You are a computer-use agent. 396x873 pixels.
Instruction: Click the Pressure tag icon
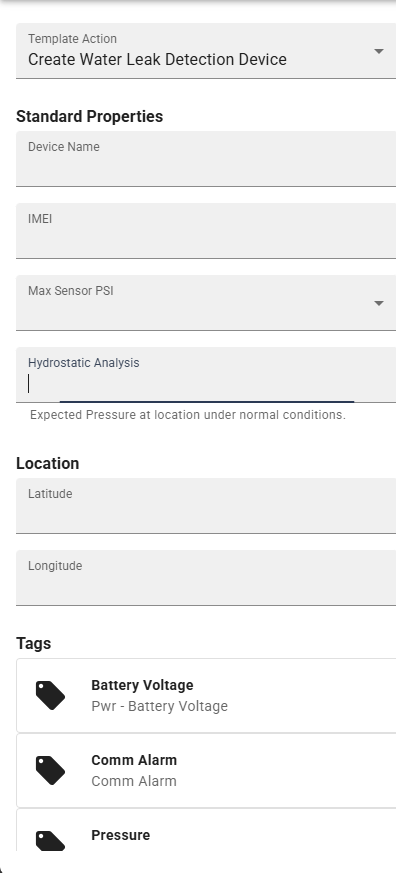point(51,841)
